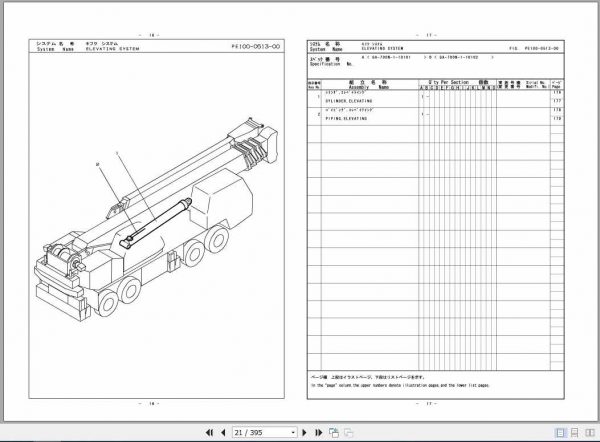Click the PIPING, ELEVATING row text
Viewport: 600px width, 442px height.
(x=346, y=119)
